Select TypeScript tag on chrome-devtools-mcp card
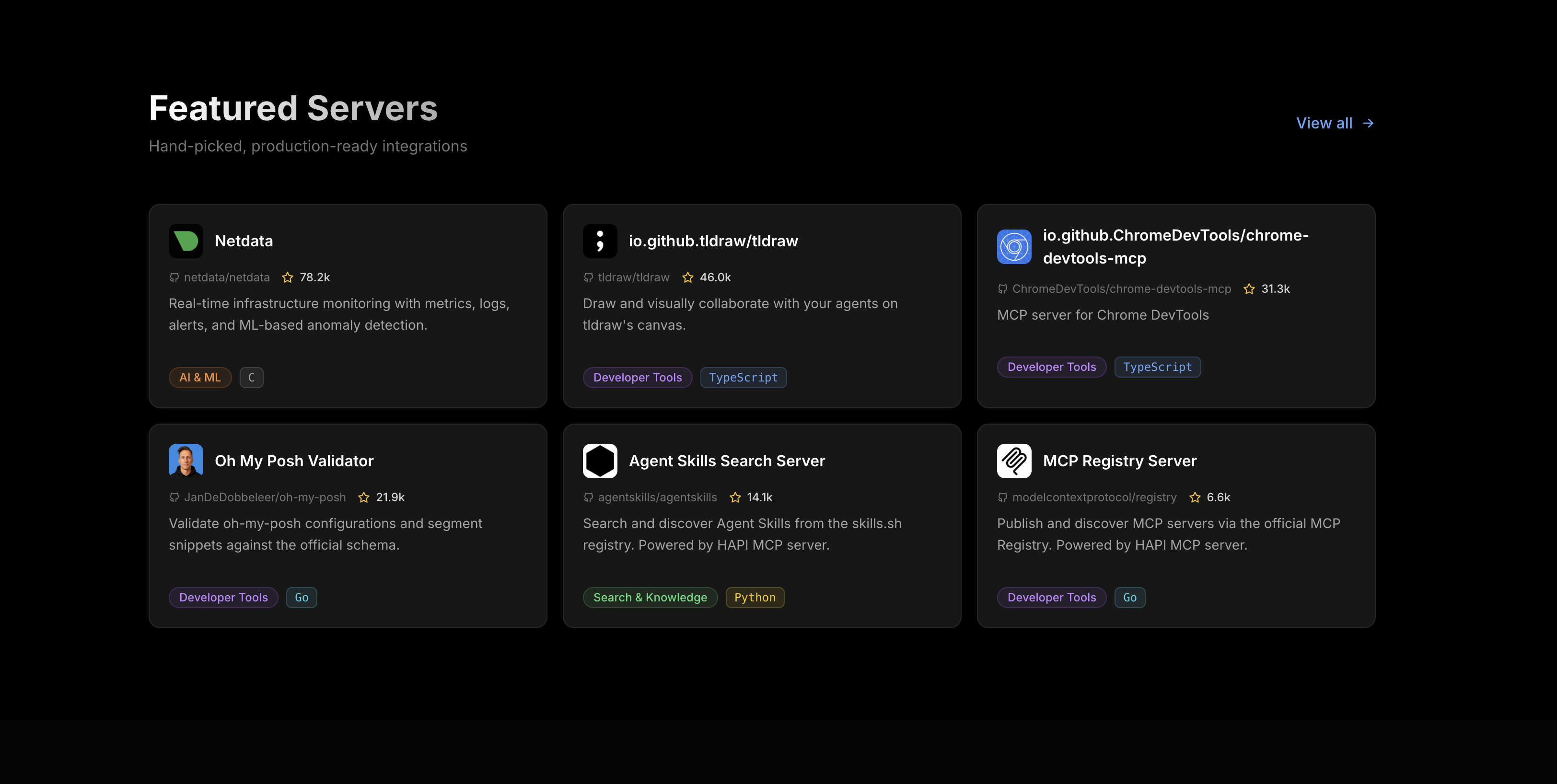1557x784 pixels. point(1158,367)
